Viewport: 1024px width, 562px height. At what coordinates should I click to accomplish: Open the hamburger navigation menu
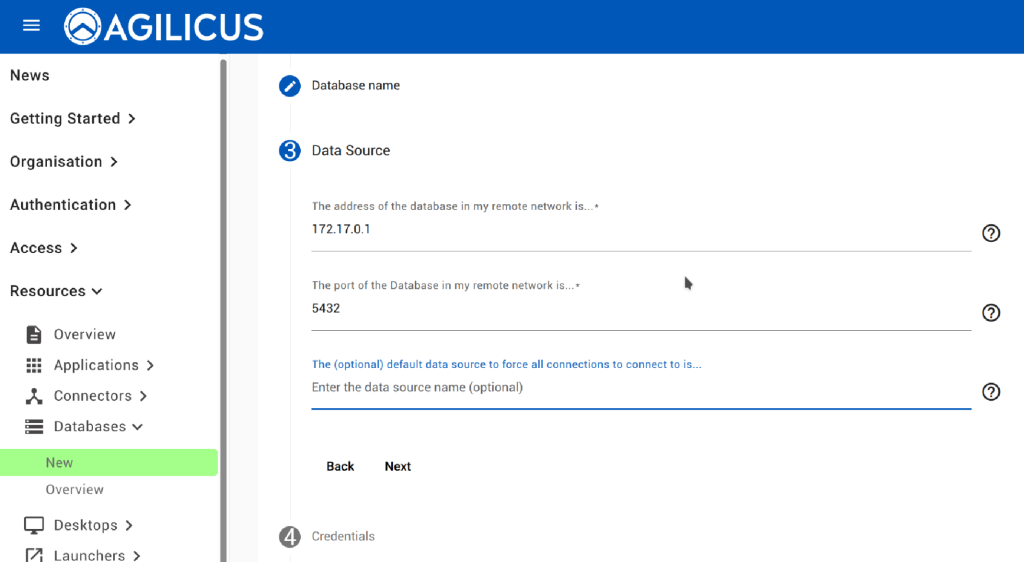pyautogui.click(x=31, y=25)
